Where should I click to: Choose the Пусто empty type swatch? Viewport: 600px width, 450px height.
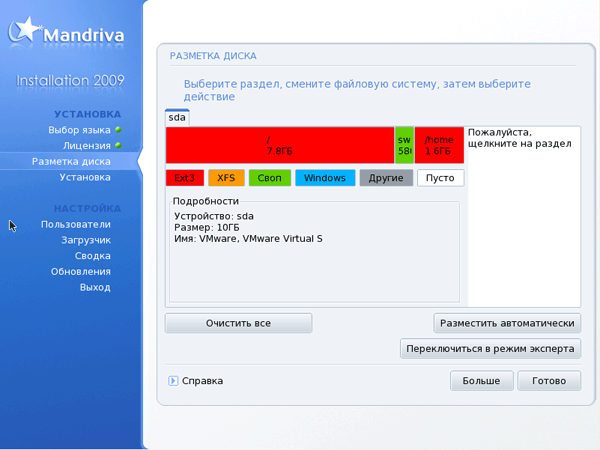pyautogui.click(x=440, y=178)
